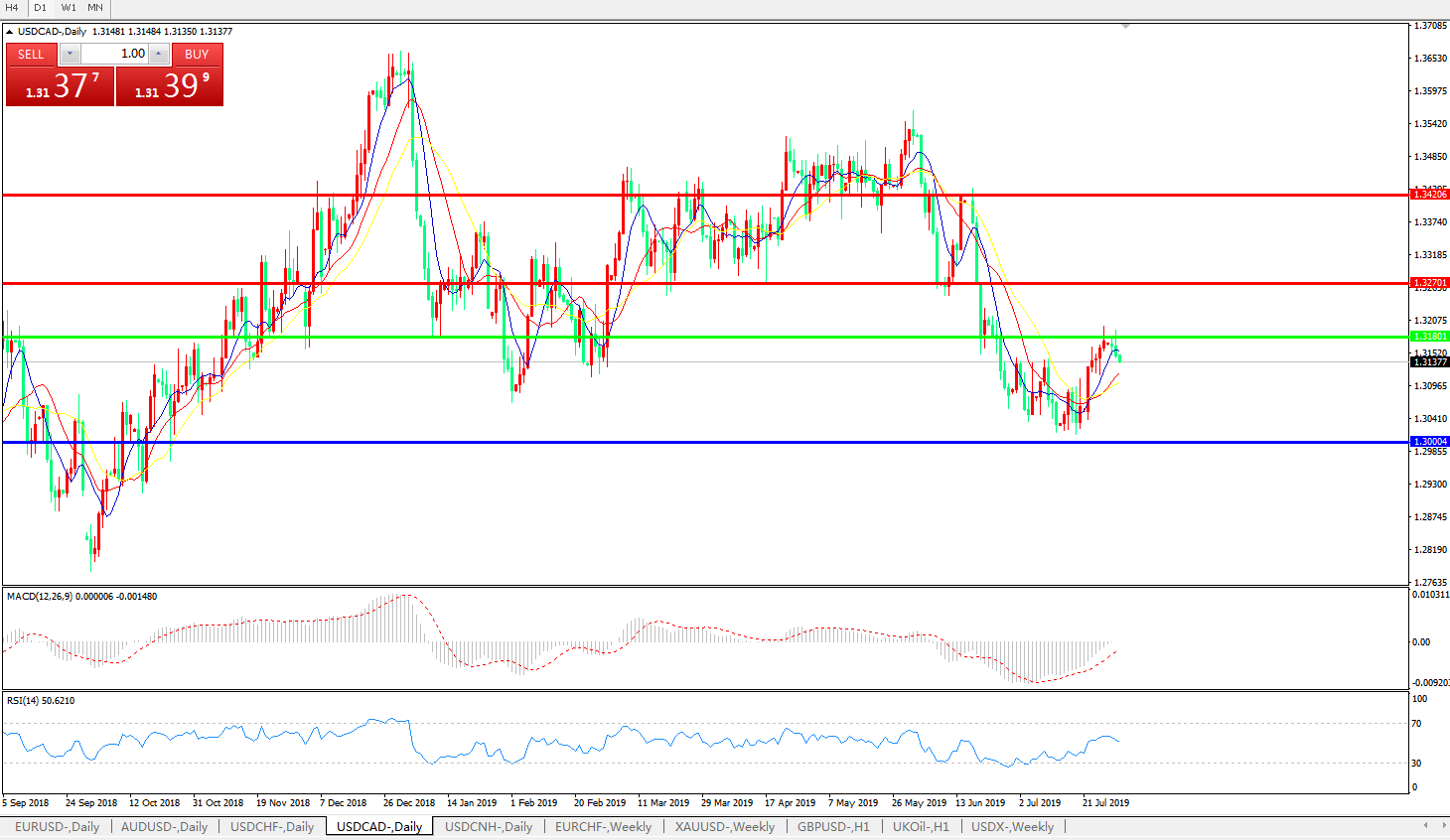Switch to the W1 weekly timeframe
The height and width of the screenshot is (840, 1450).
(x=69, y=8)
